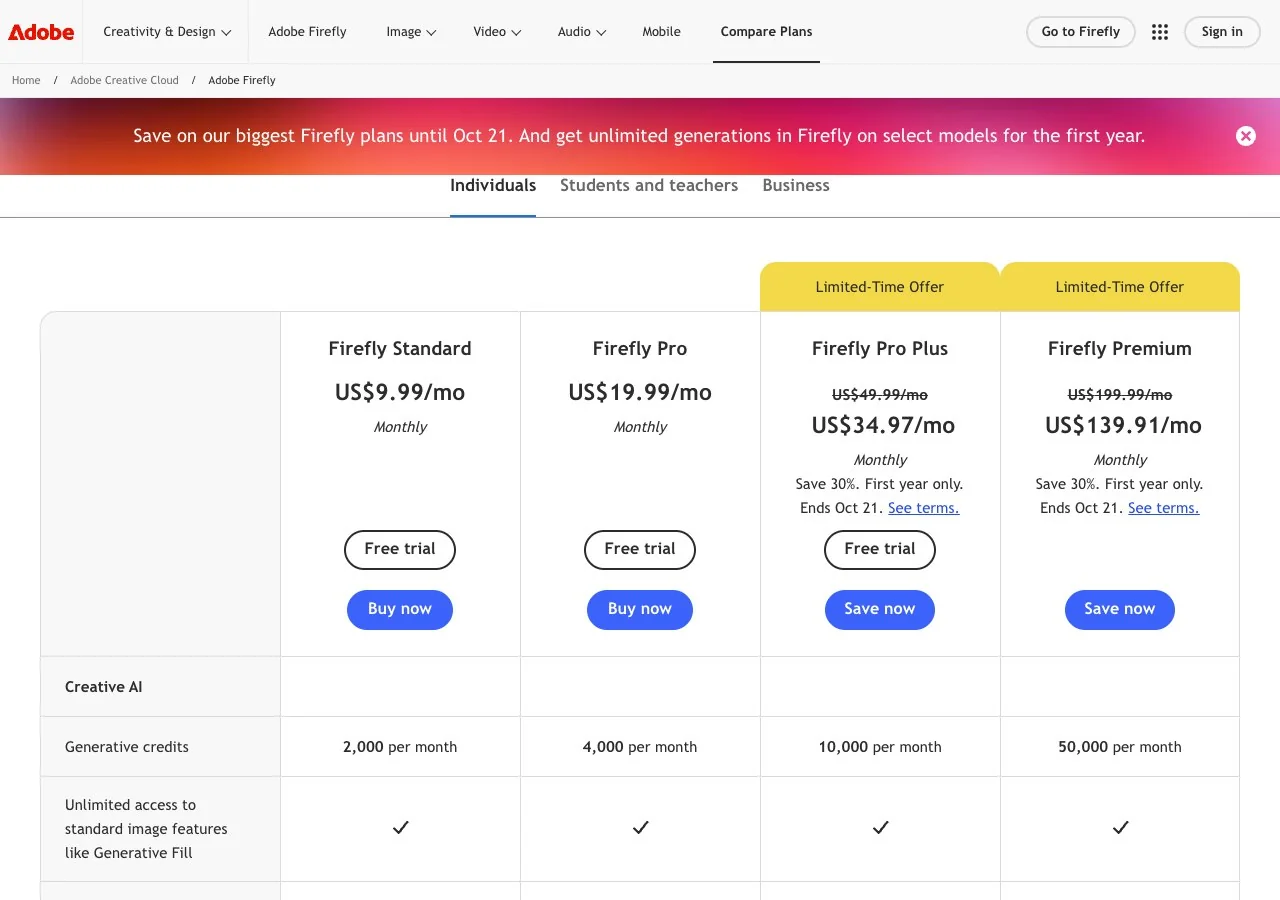Click checkmark in Firefly Premium column
The image size is (1280, 900).
(1120, 828)
